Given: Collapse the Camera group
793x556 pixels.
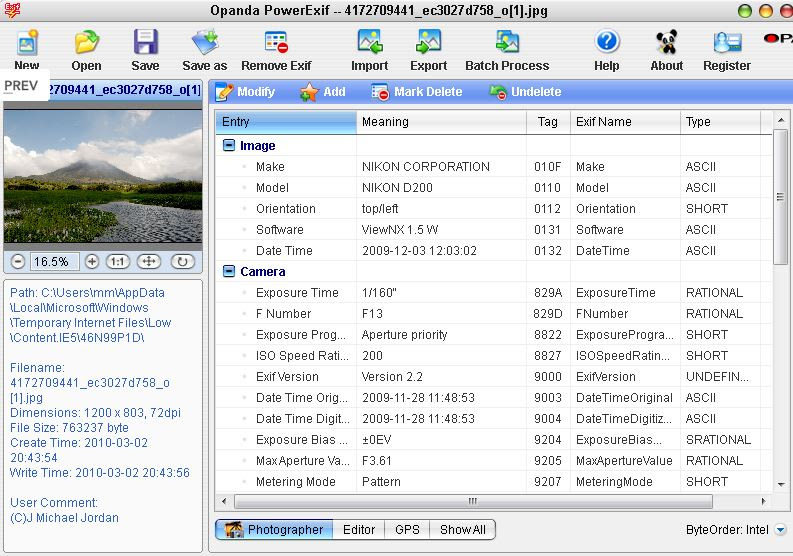Looking at the screenshot, I should (229, 272).
